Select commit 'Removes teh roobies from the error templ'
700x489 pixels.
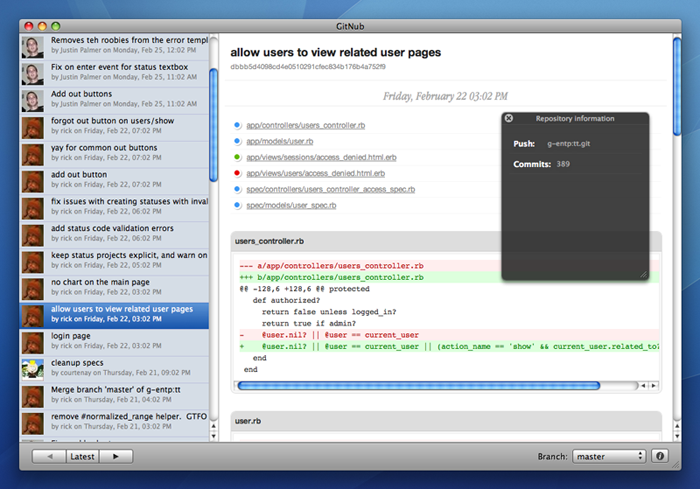click(x=114, y=46)
